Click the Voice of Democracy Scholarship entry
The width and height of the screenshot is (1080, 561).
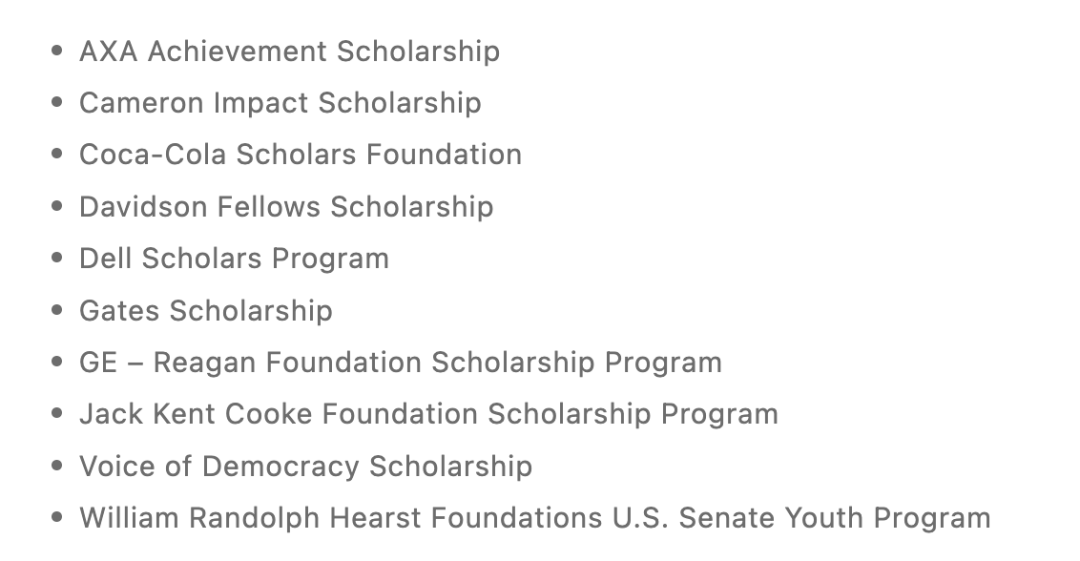pos(306,466)
